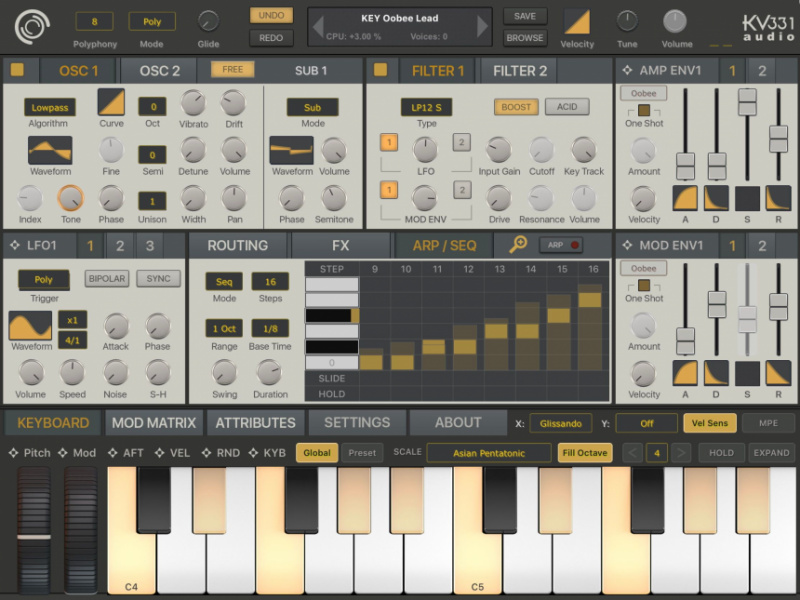Click the LFO1 waveform shape icon
Screen dimensions: 800x600
[x=31, y=323]
